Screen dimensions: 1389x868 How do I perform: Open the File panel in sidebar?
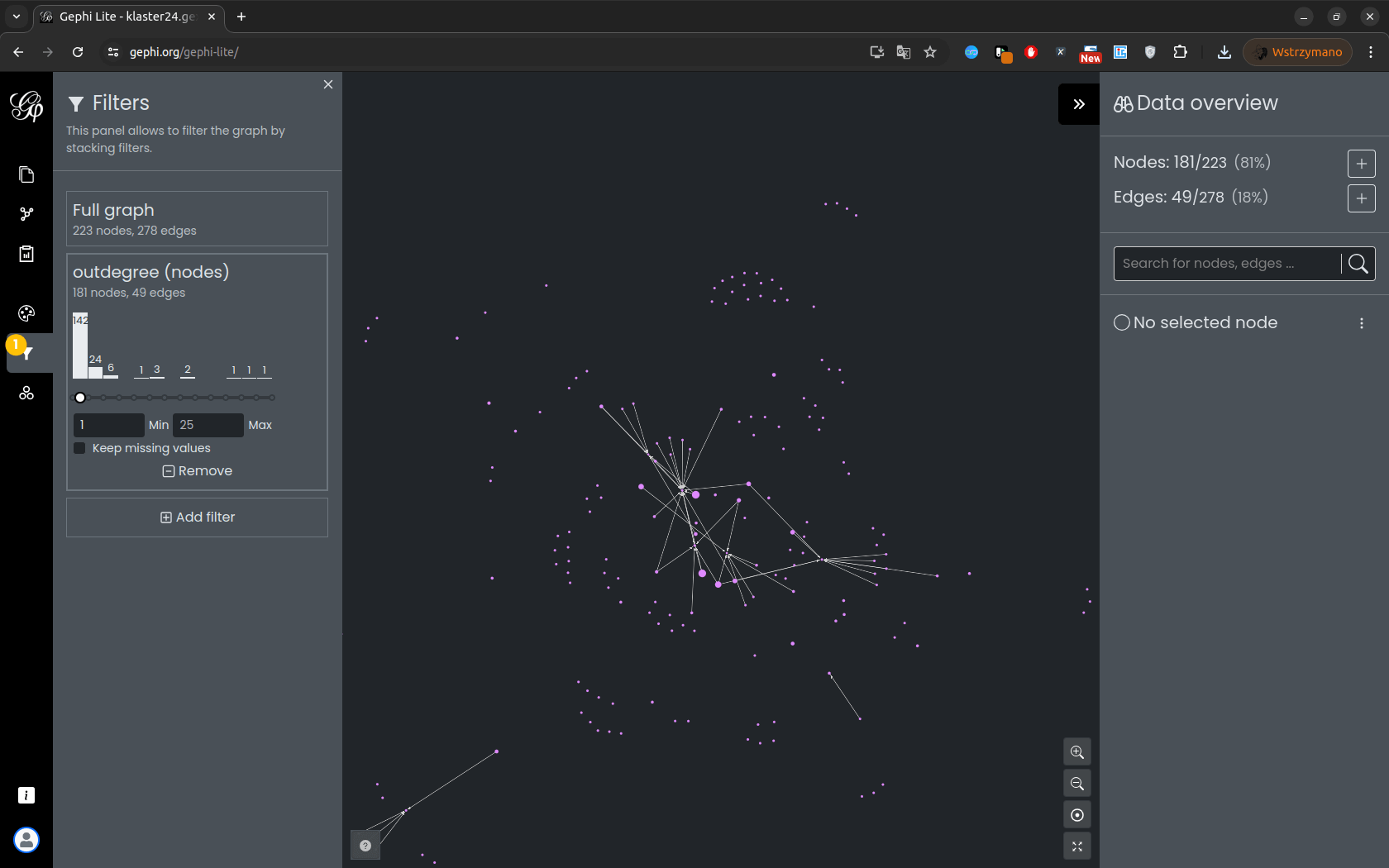click(26, 174)
